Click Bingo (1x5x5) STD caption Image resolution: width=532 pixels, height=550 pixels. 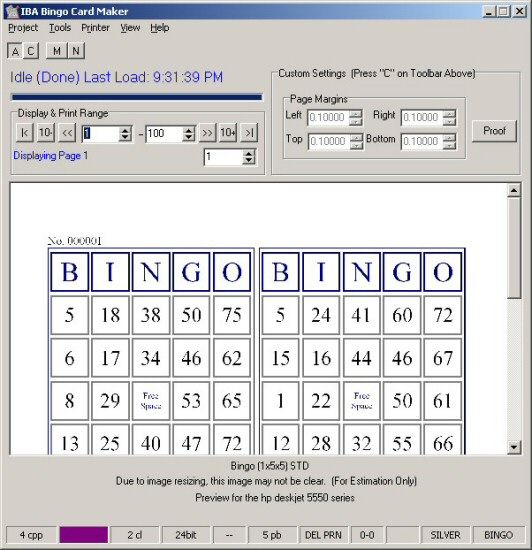(x=270, y=466)
